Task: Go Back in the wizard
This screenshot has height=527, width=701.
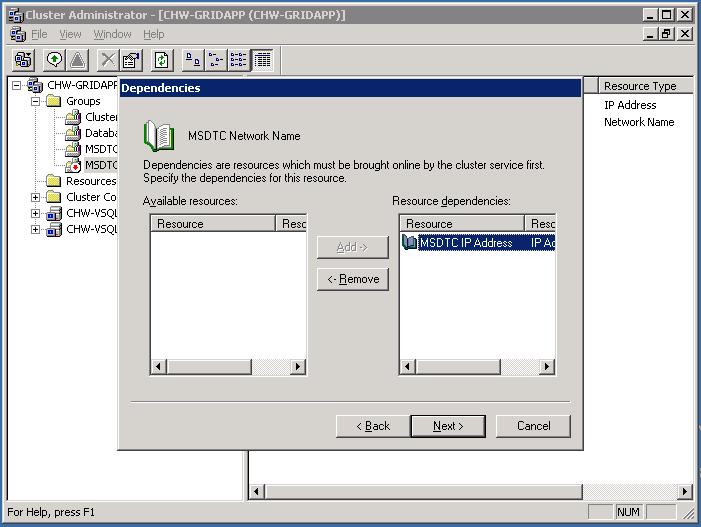Action: pos(373,426)
